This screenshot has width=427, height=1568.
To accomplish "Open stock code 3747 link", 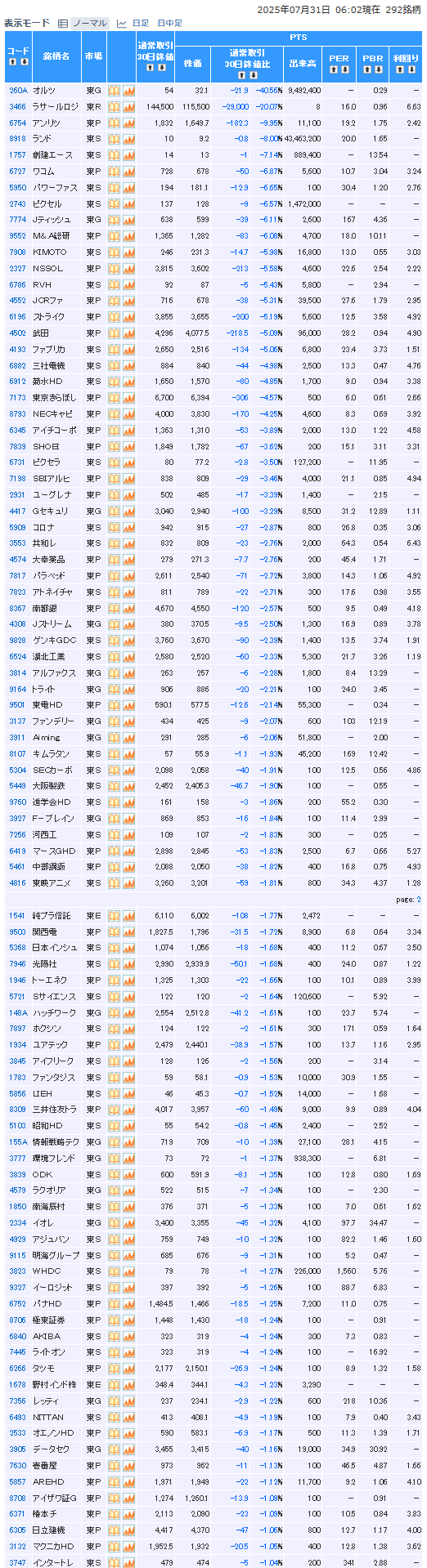I will click(x=18, y=1562).
